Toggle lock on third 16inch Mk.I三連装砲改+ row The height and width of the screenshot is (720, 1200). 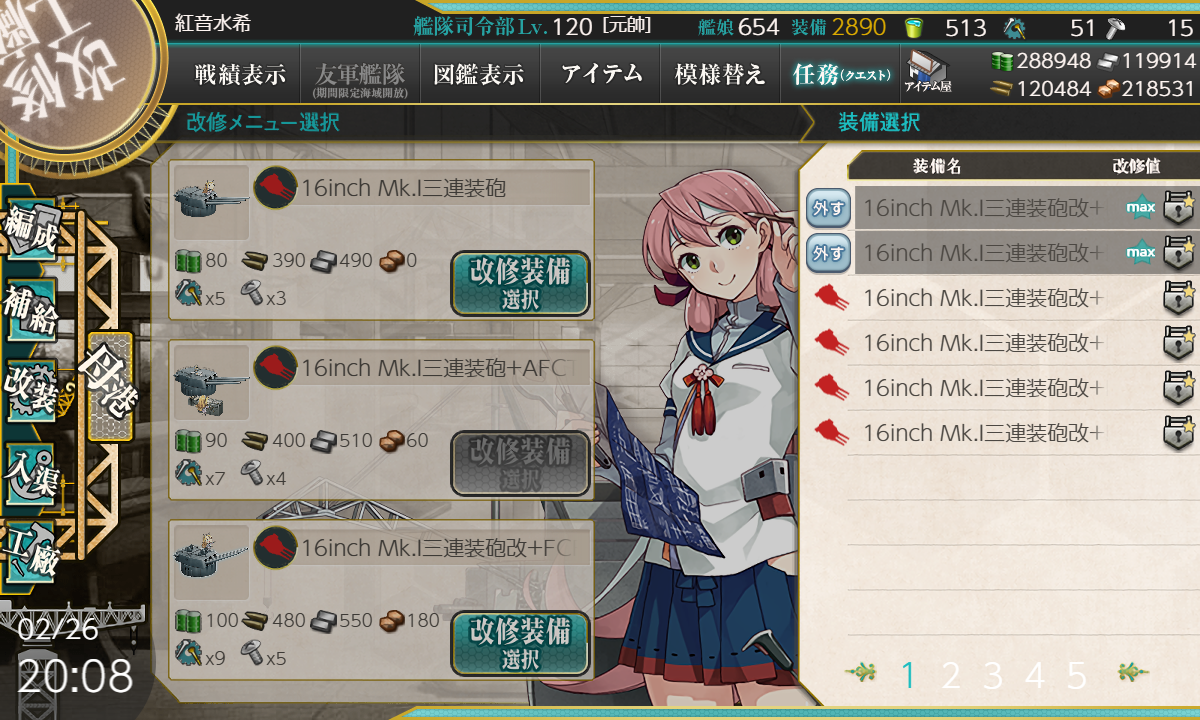pos(1180,298)
